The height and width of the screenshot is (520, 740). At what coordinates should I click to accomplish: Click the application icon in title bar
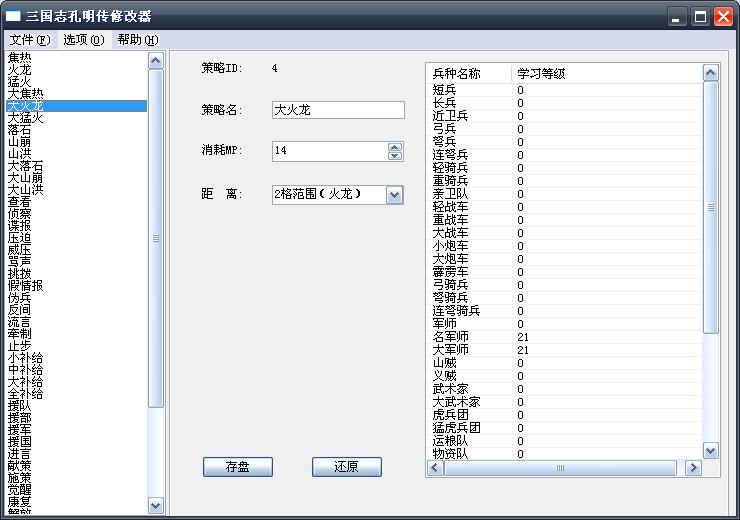point(14,16)
